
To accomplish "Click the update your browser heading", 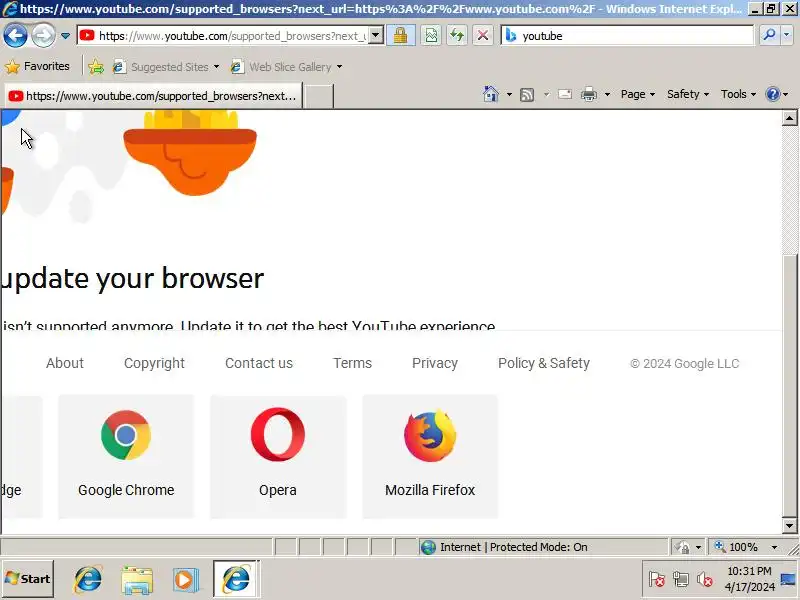I will pyautogui.click(x=133, y=279).
